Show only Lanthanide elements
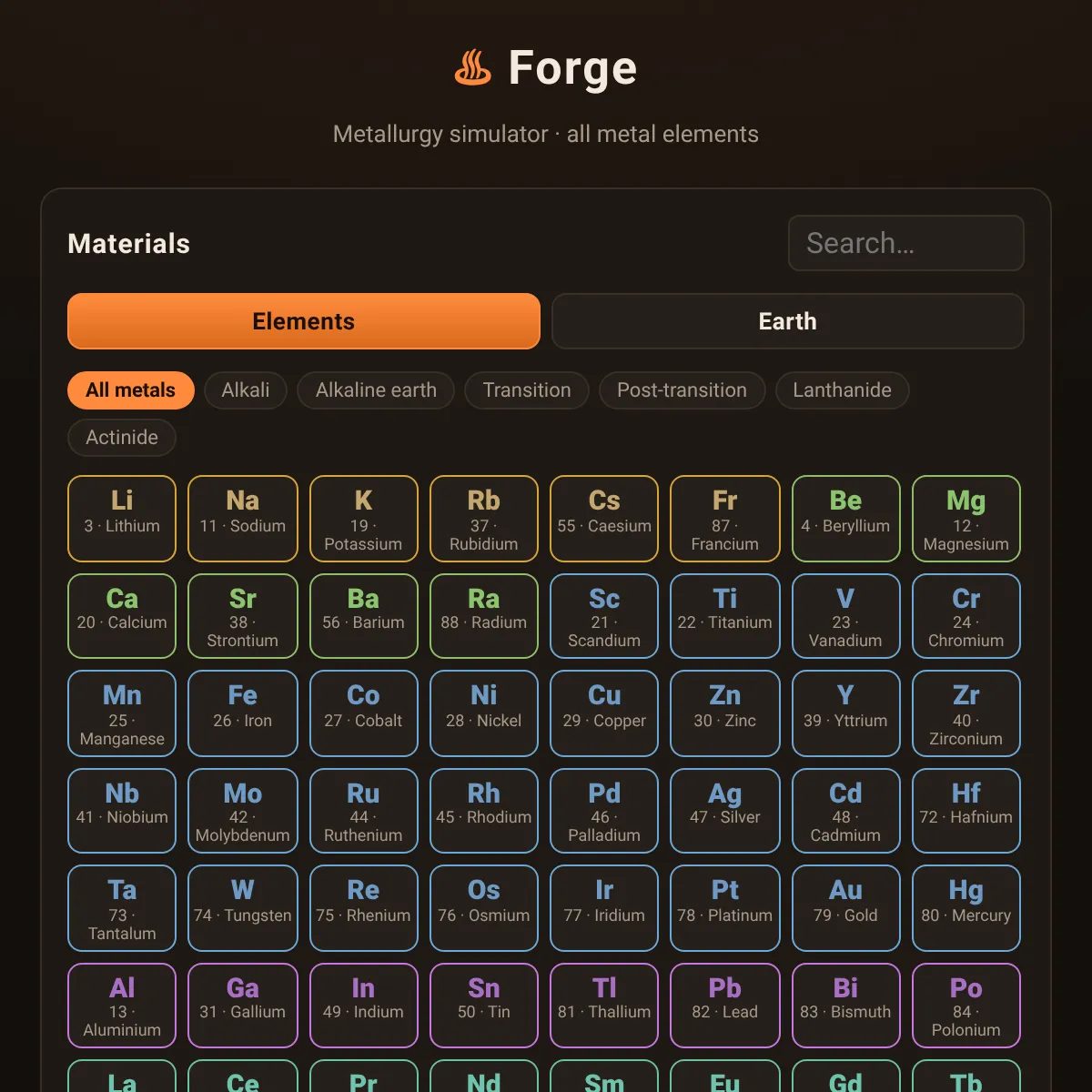The image size is (1092, 1092). (842, 390)
